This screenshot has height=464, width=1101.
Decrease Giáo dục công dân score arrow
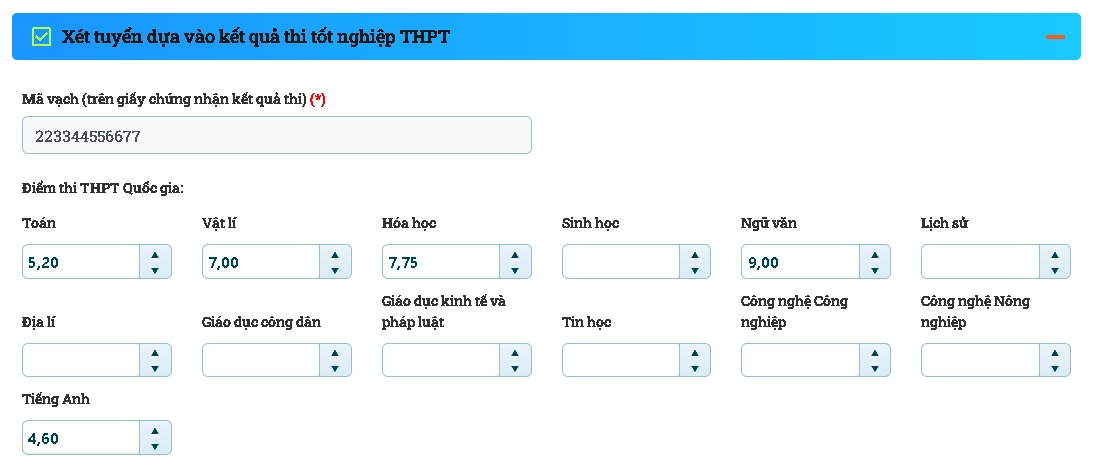tap(335, 368)
